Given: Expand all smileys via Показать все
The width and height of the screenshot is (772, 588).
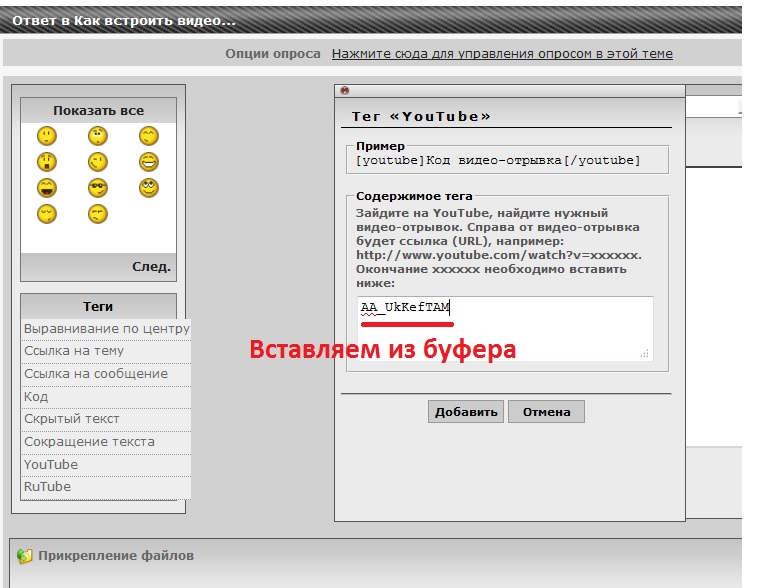Looking at the screenshot, I should click(98, 111).
